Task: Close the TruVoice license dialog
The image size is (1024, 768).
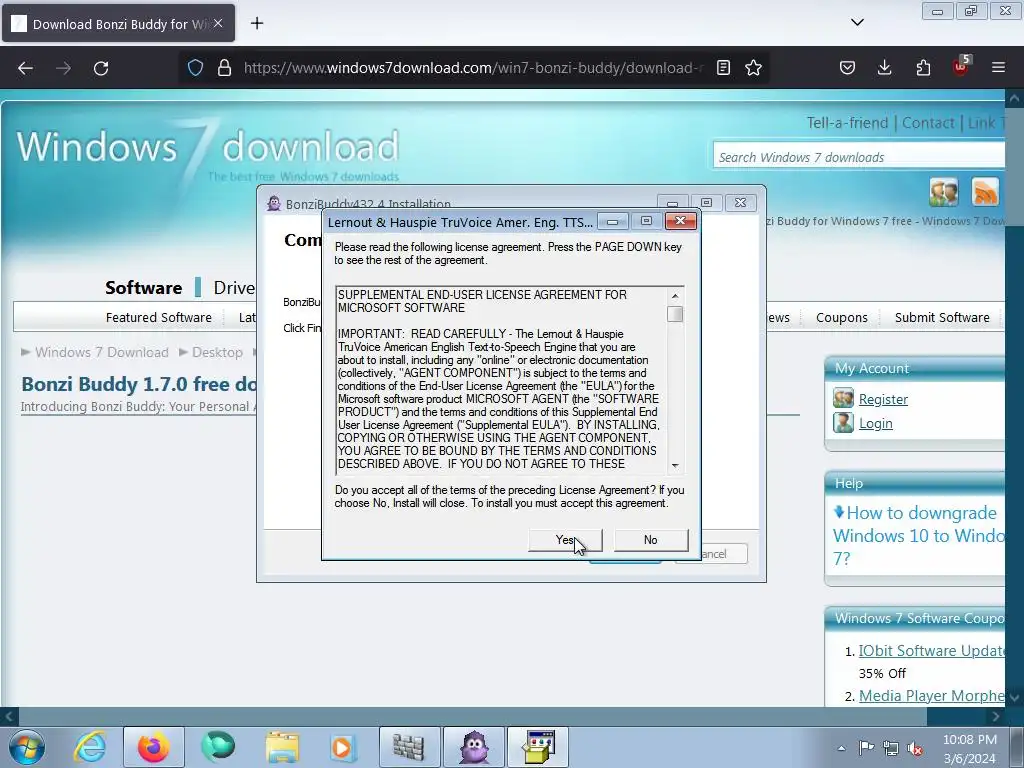Action: click(680, 221)
